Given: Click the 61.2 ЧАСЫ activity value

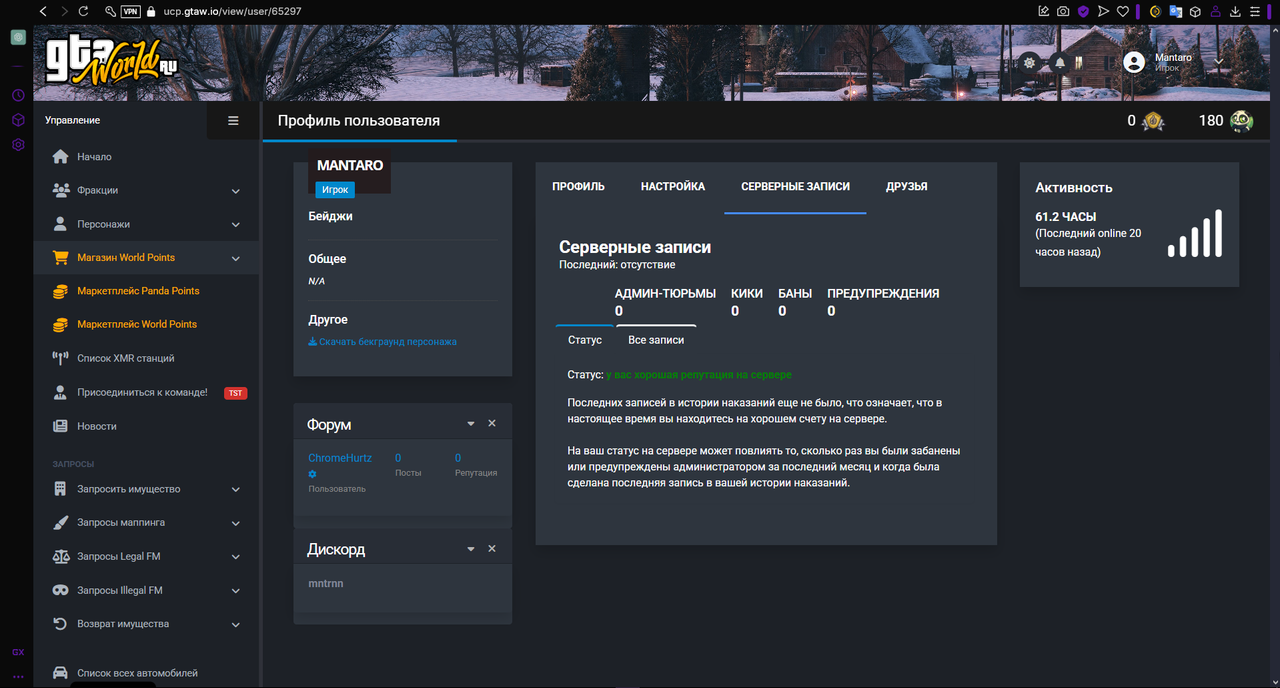Looking at the screenshot, I should (1066, 216).
